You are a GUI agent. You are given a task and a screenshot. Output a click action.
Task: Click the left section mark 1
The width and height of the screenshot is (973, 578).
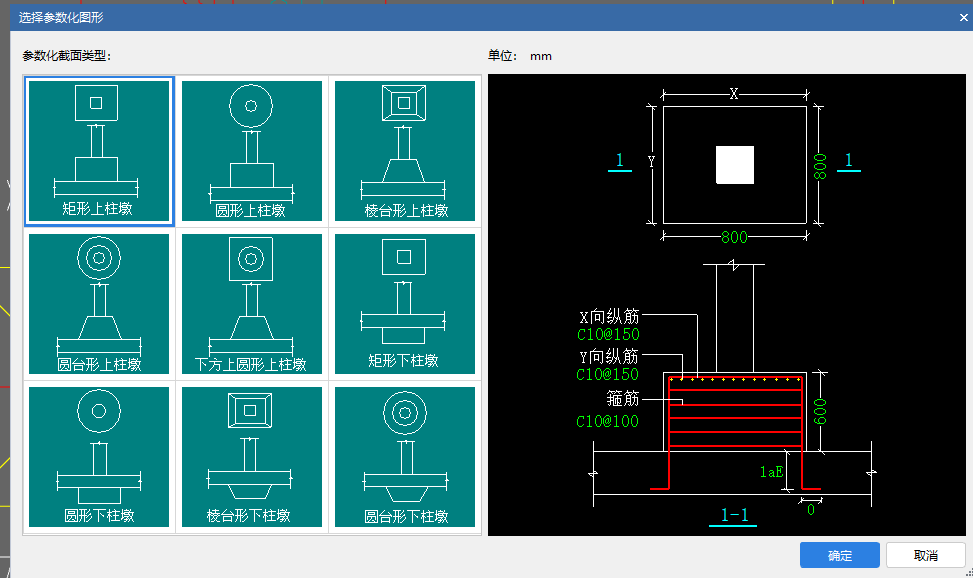click(x=619, y=160)
